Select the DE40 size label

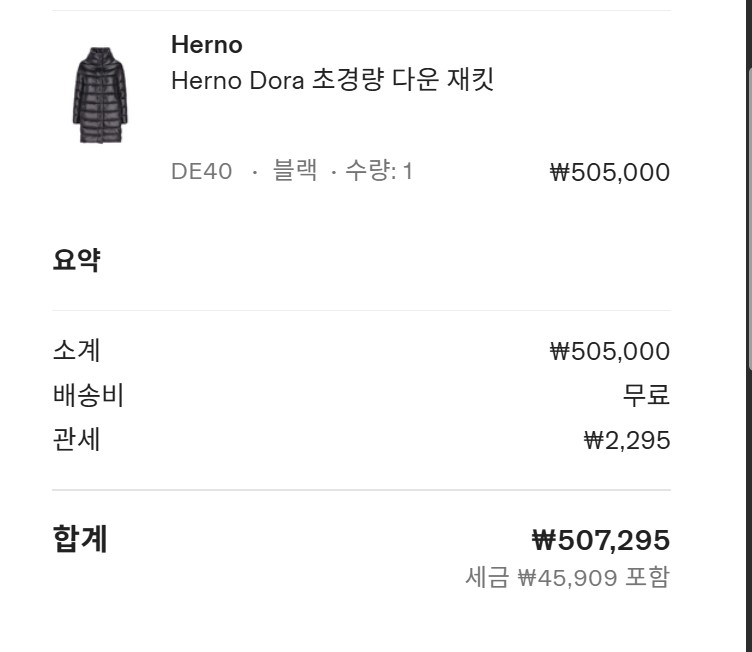pos(201,172)
